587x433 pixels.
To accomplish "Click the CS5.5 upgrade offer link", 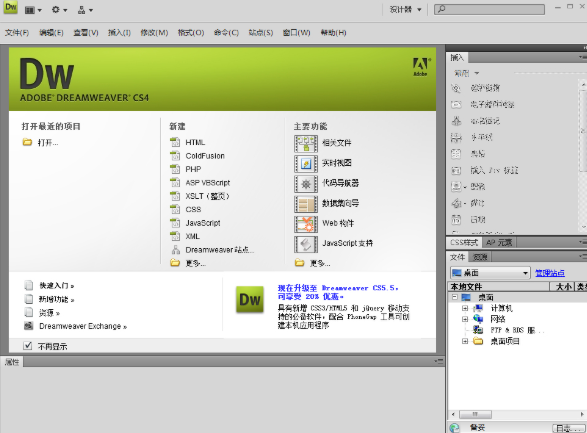I will click(x=338, y=292).
